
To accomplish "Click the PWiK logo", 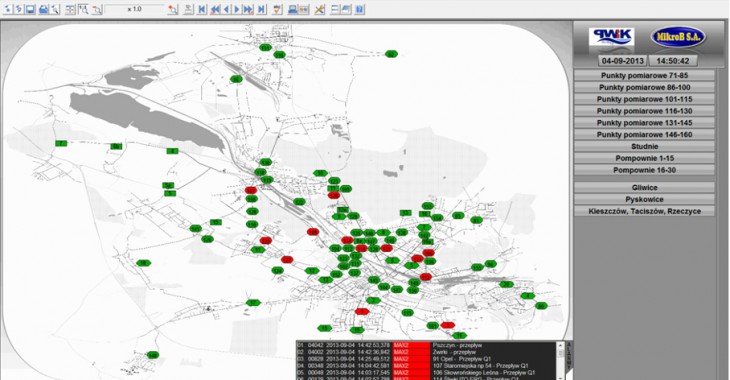I will coord(611,37).
